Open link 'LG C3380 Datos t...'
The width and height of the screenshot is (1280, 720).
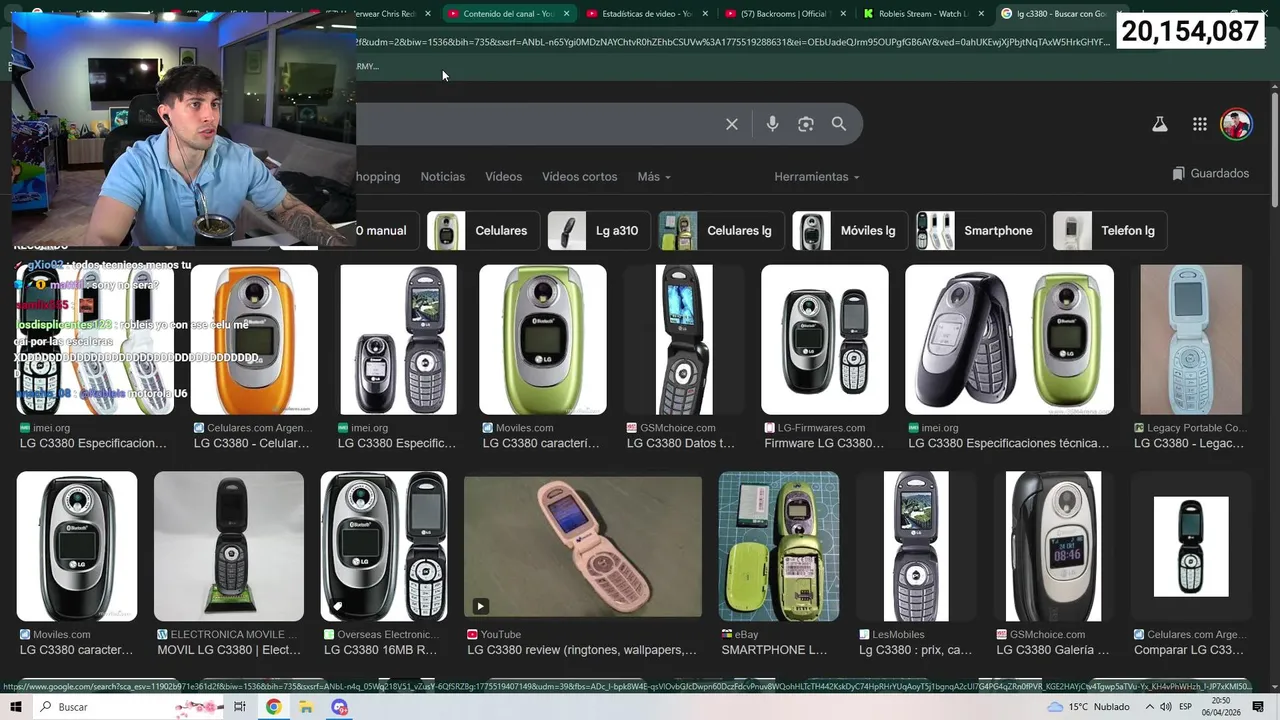(x=681, y=443)
